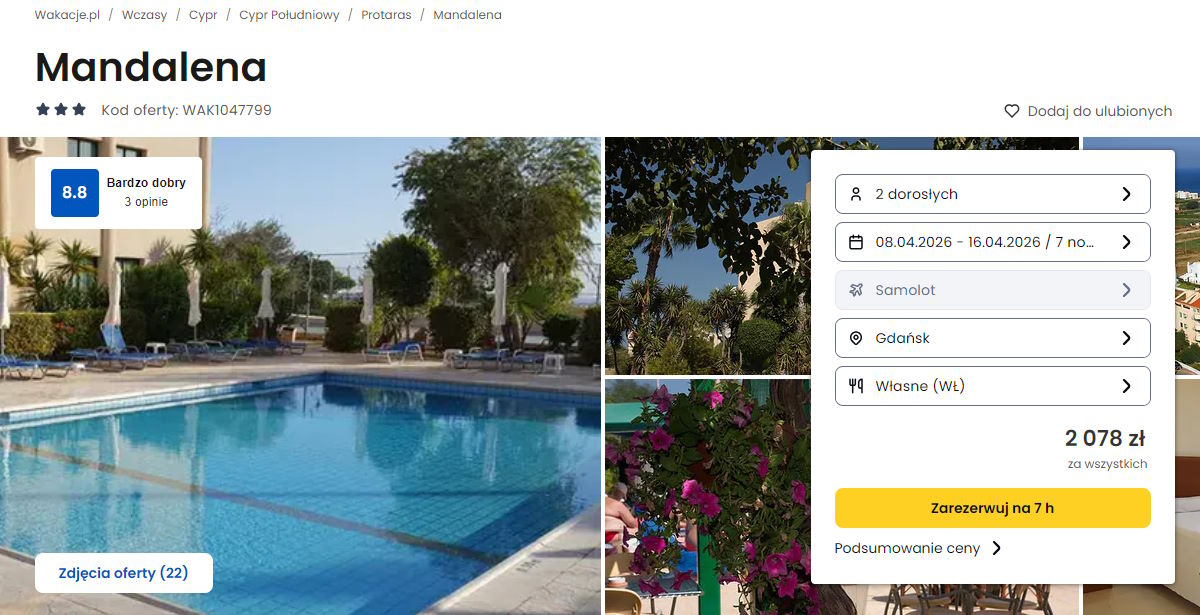Click the three-star hotel rating icons
This screenshot has width=1200, height=615.
pos(61,110)
